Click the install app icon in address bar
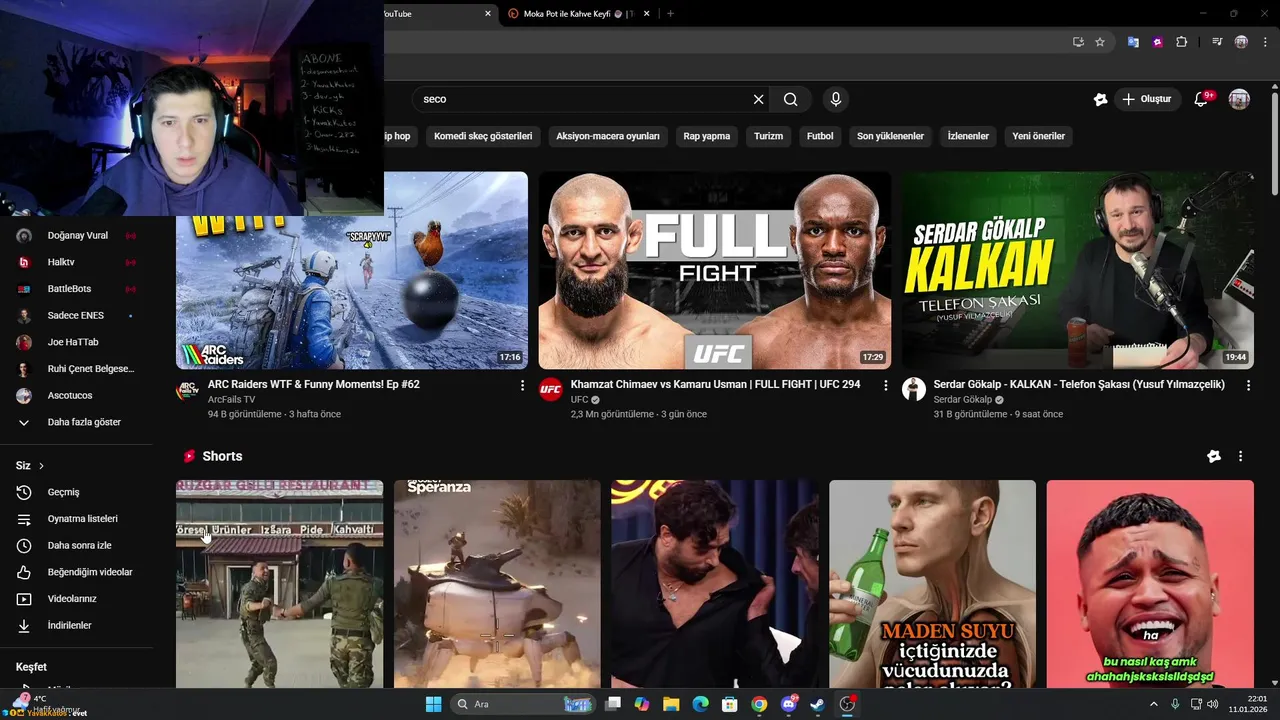 (x=1078, y=42)
